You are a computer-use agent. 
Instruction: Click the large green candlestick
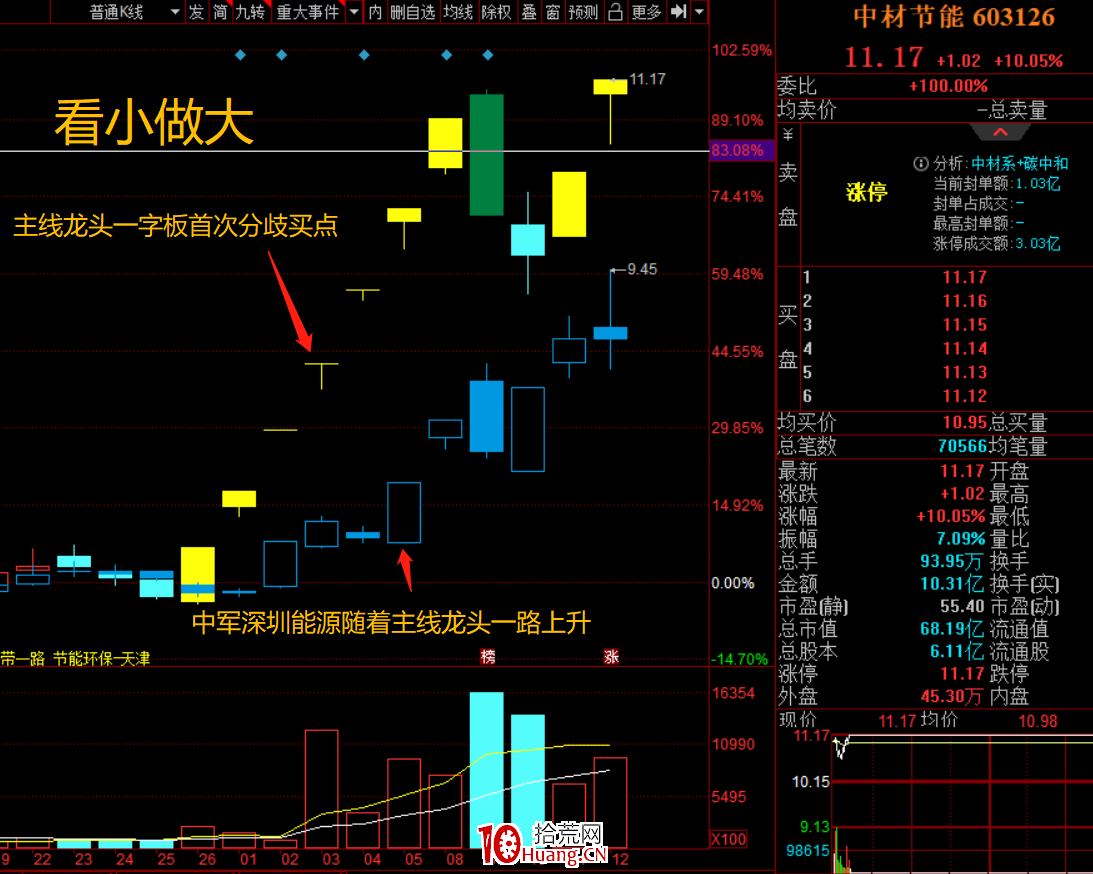487,155
